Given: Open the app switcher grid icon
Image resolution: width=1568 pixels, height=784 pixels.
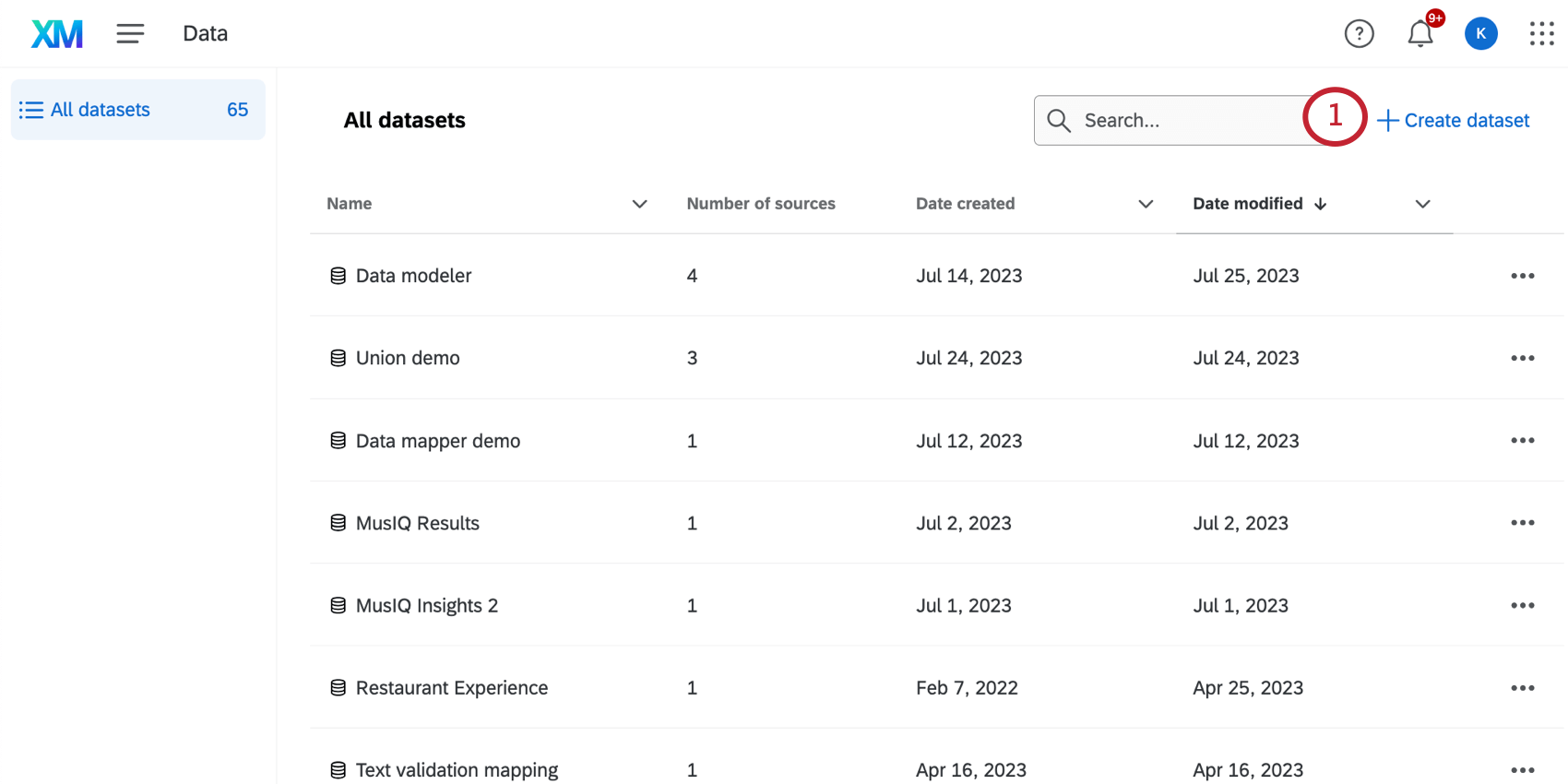Looking at the screenshot, I should (1541, 34).
